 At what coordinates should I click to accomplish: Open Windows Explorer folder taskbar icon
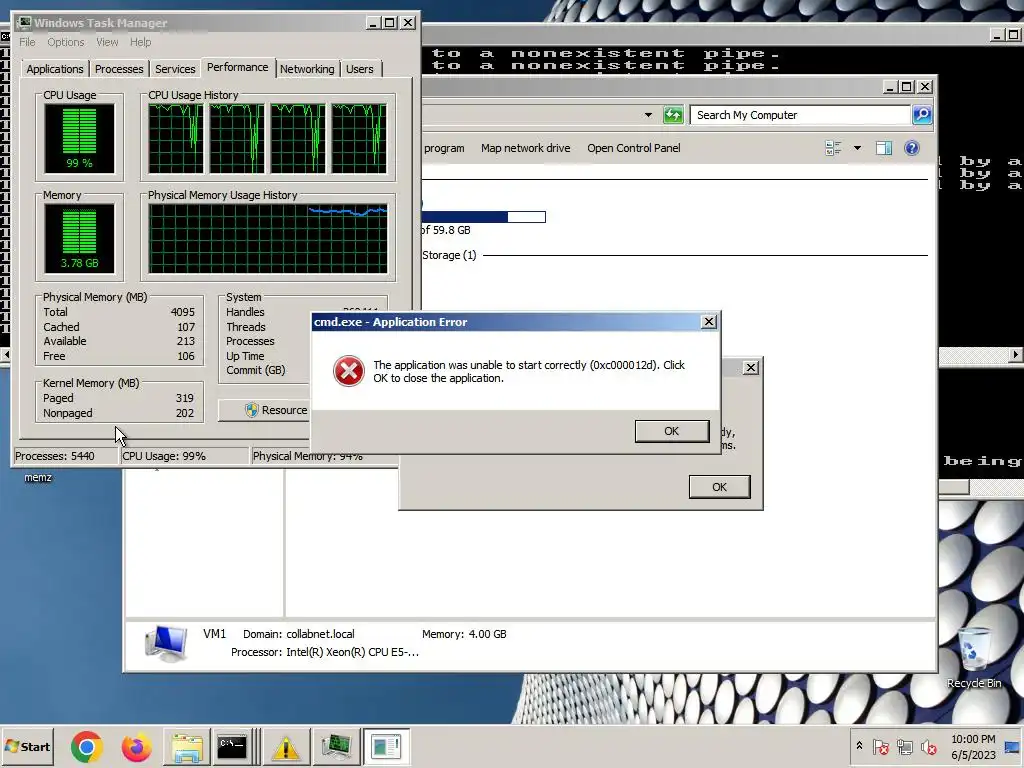pos(187,746)
